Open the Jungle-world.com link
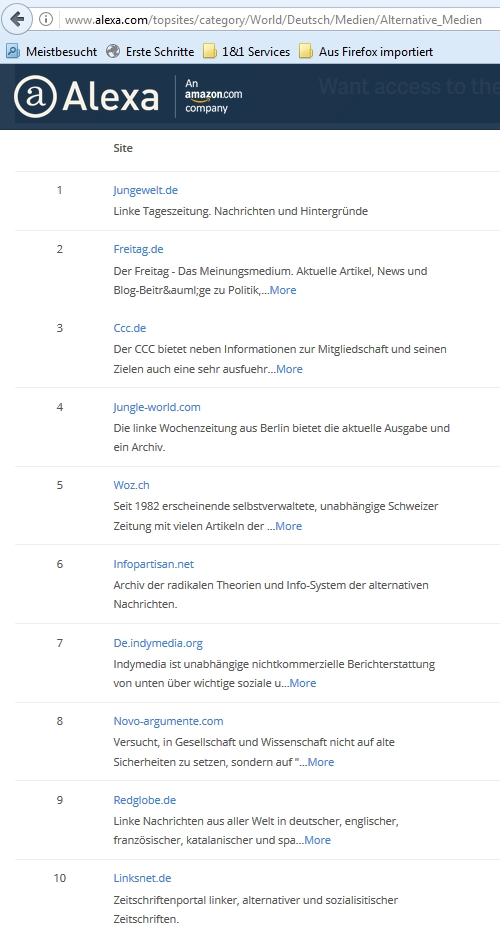 pyautogui.click(x=157, y=407)
